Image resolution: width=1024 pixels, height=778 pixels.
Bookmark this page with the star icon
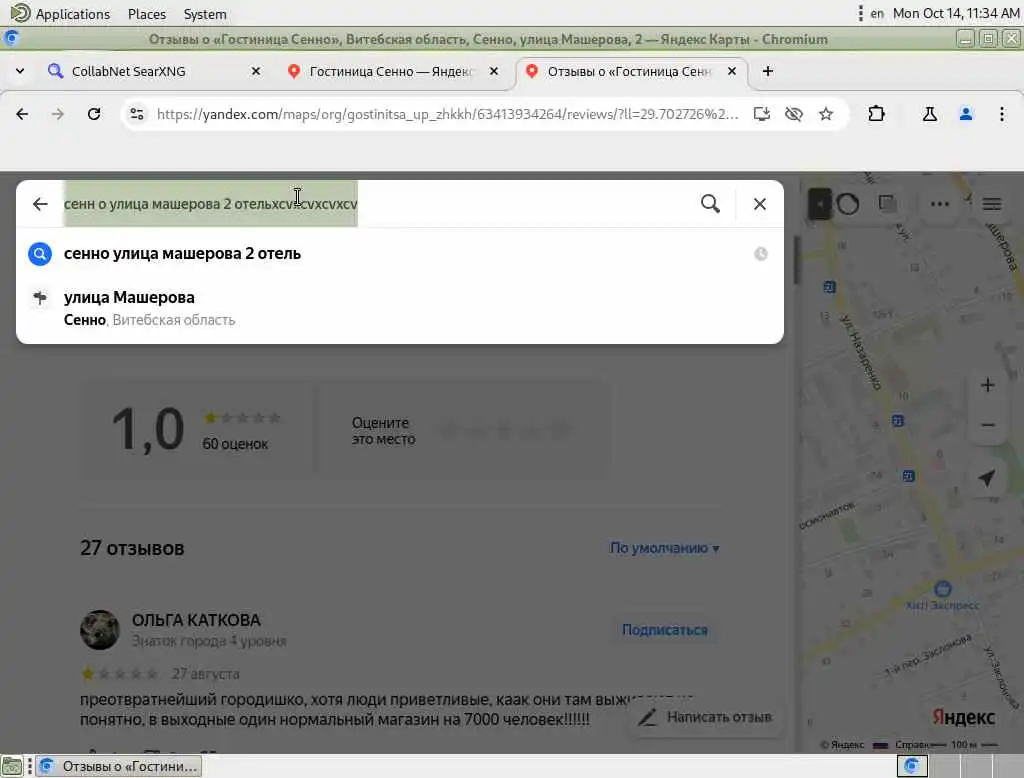(x=826, y=114)
